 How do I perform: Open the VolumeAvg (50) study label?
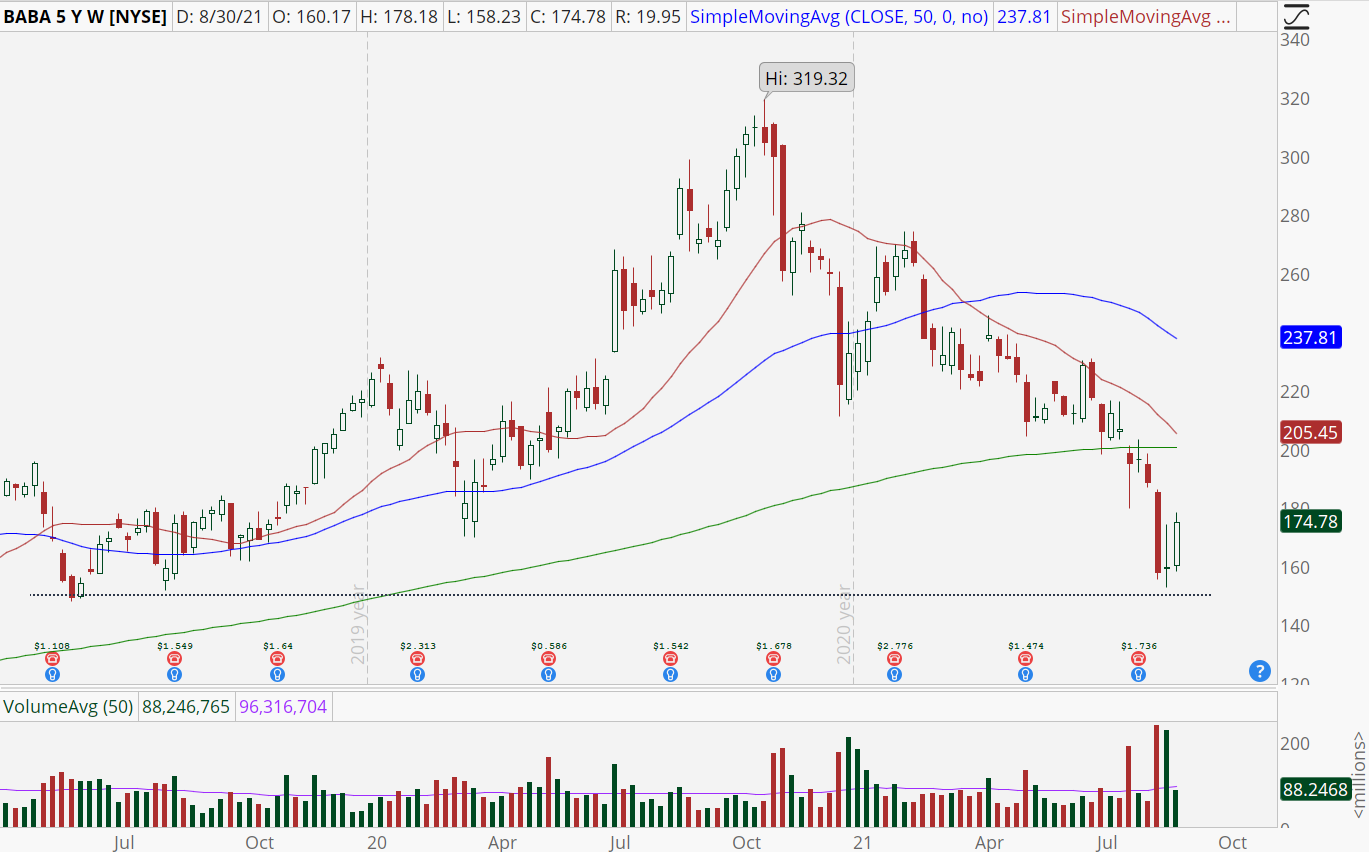pos(69,707)
